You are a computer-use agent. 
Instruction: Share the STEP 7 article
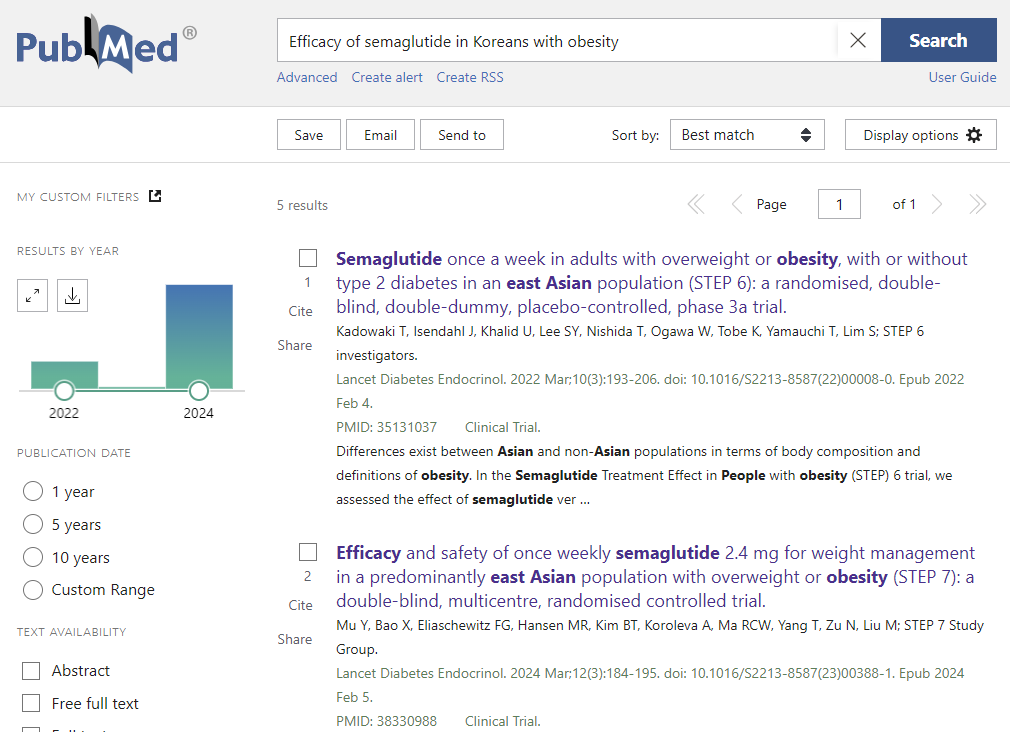click(295, 639)
